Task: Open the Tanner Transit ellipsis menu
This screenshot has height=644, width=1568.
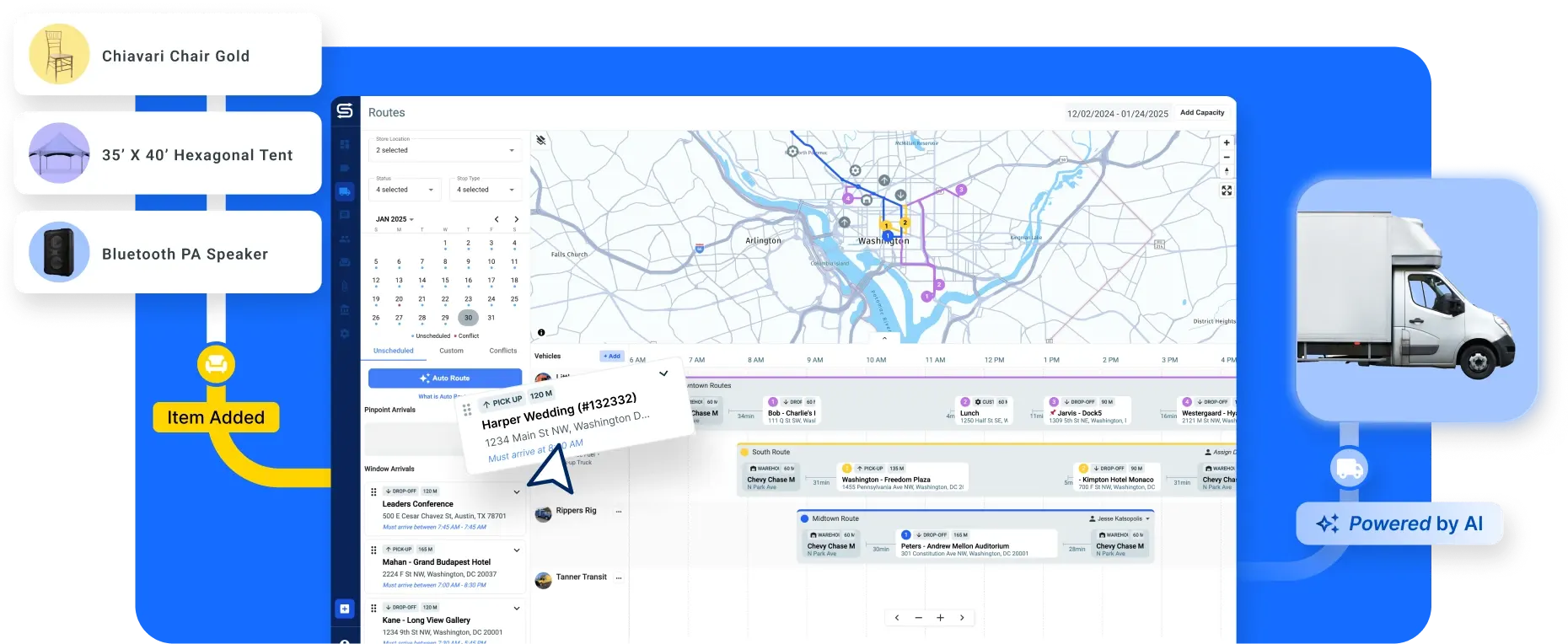Action: click(619, 577)
